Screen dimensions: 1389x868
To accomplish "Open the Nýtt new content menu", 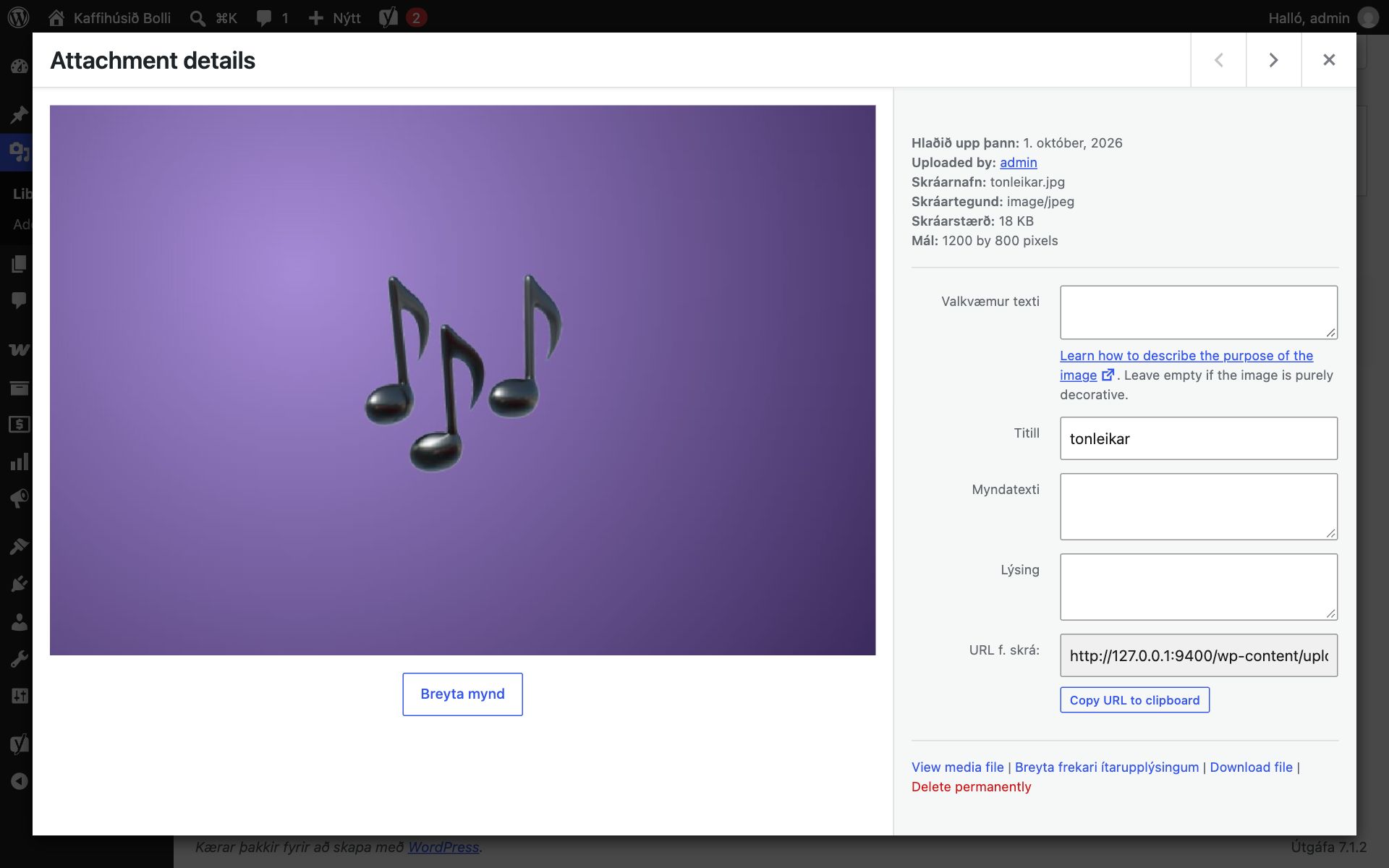I will click(334, 17).
